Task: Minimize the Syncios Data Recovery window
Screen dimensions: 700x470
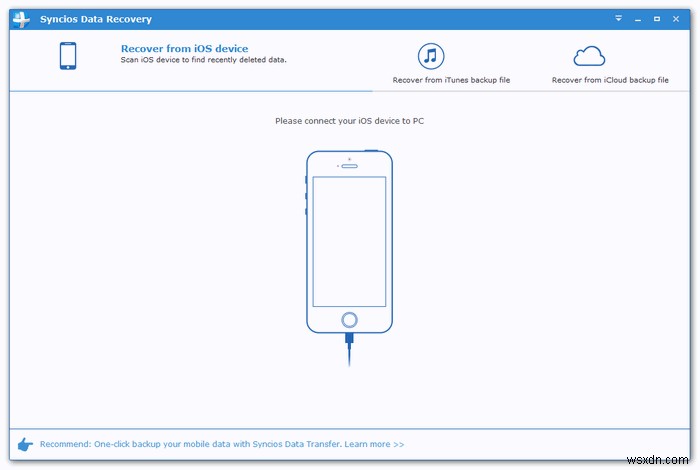Action: pyautogui.click(x=638, y=19)
